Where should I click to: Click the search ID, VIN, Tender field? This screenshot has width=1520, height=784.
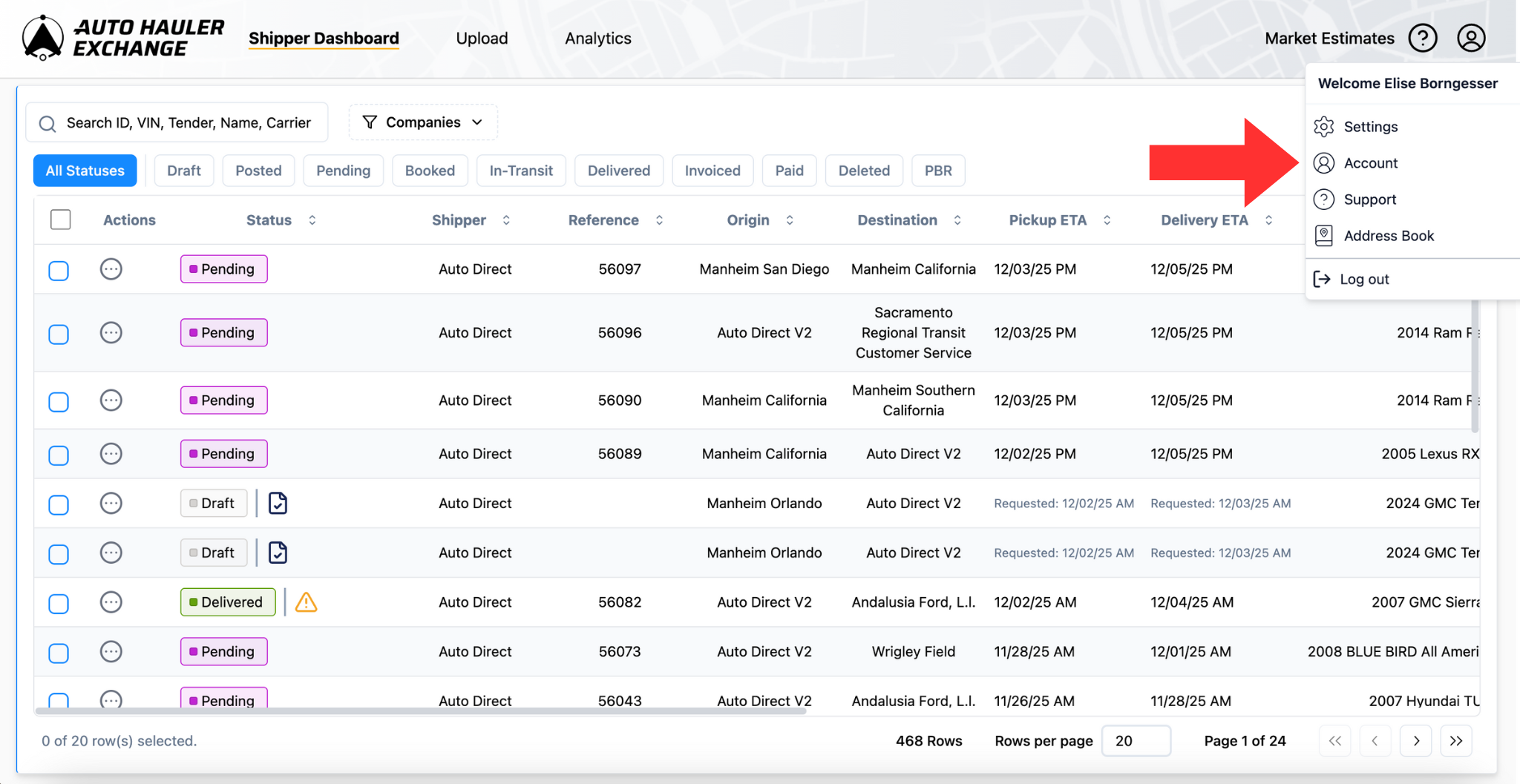[188, 123]
